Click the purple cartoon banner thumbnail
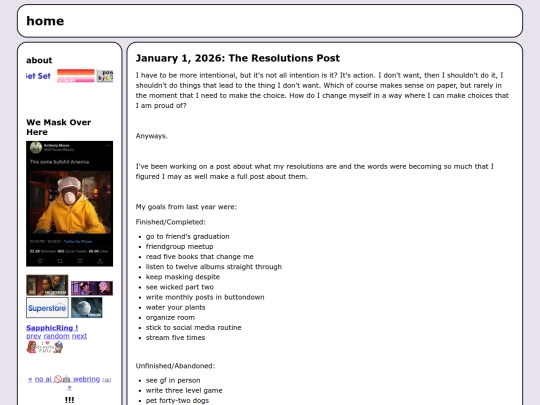This screenshot has width=540, height=405. point(92,288)
